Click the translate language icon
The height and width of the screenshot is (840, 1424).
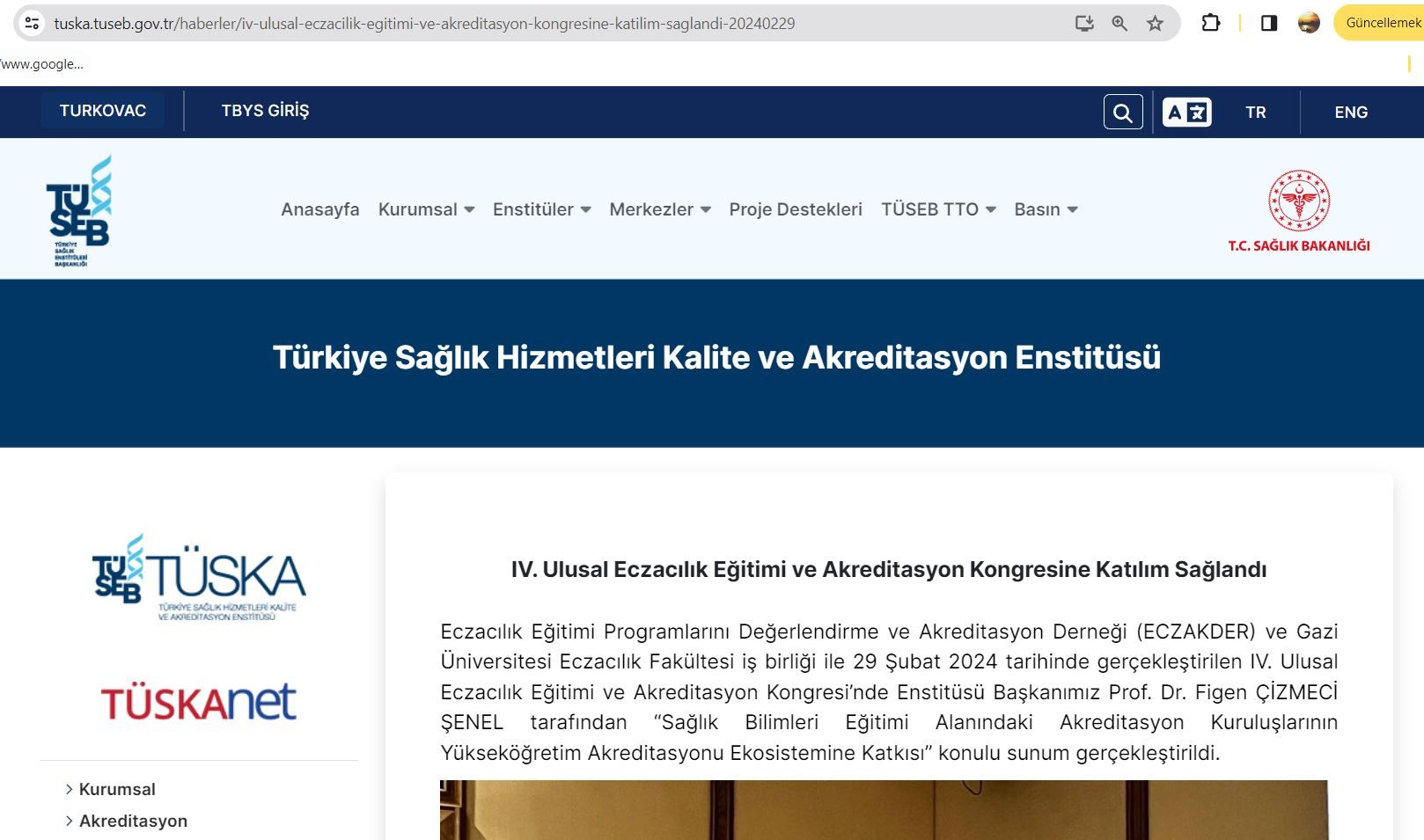pos(1186,112)
